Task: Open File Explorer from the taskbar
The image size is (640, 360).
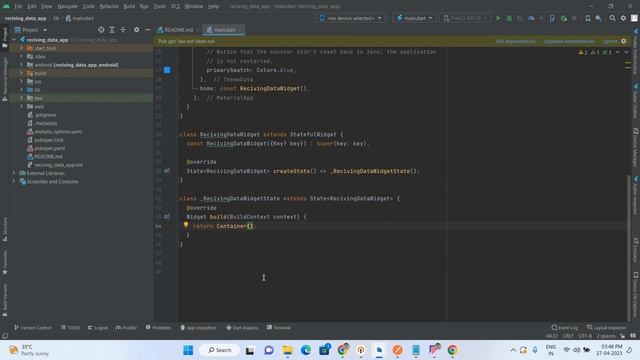Action: point(287,350)
